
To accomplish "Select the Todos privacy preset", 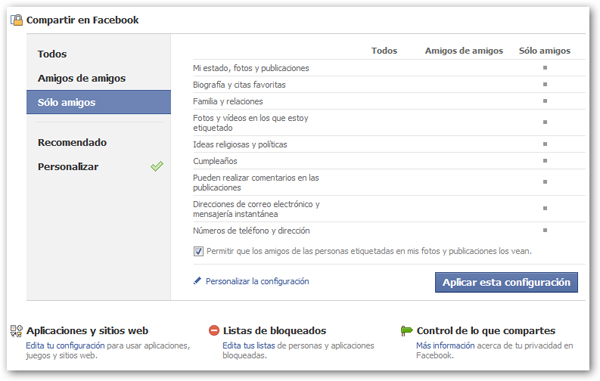I will tap(52, 54).
